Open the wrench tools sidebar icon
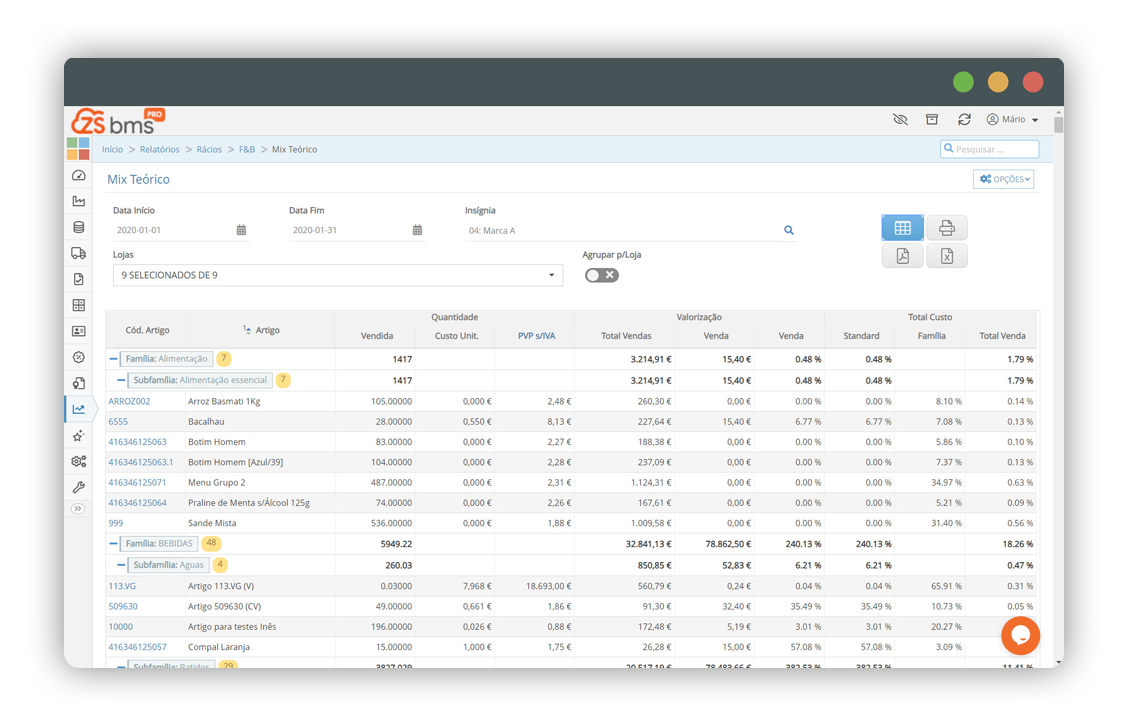 pos(79,487)
